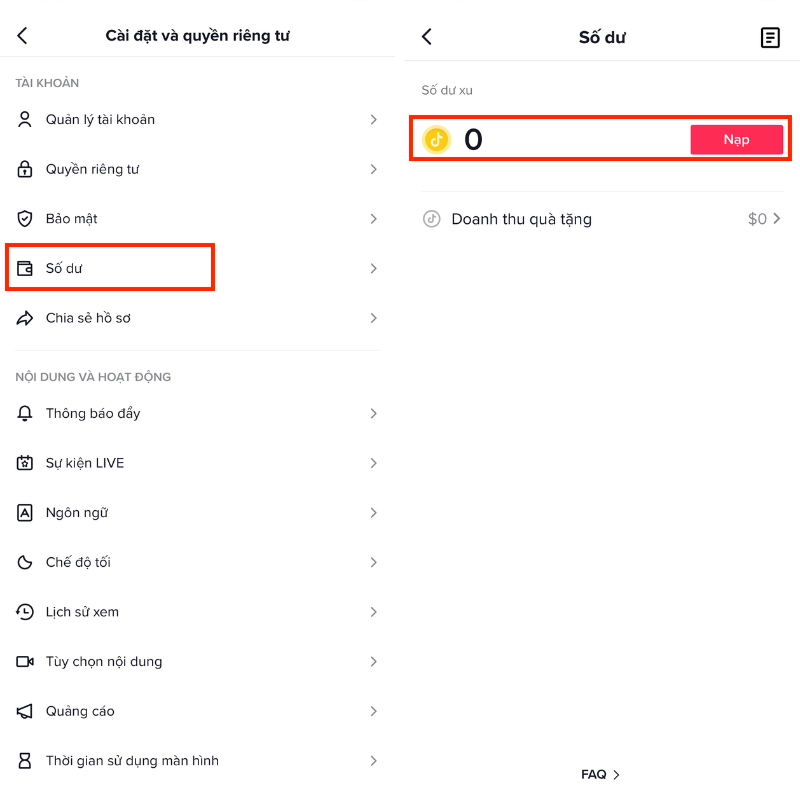800x800 pixels.
Task: Go back using the left arrow on Số dư
Action: click(x=427, y=36)
